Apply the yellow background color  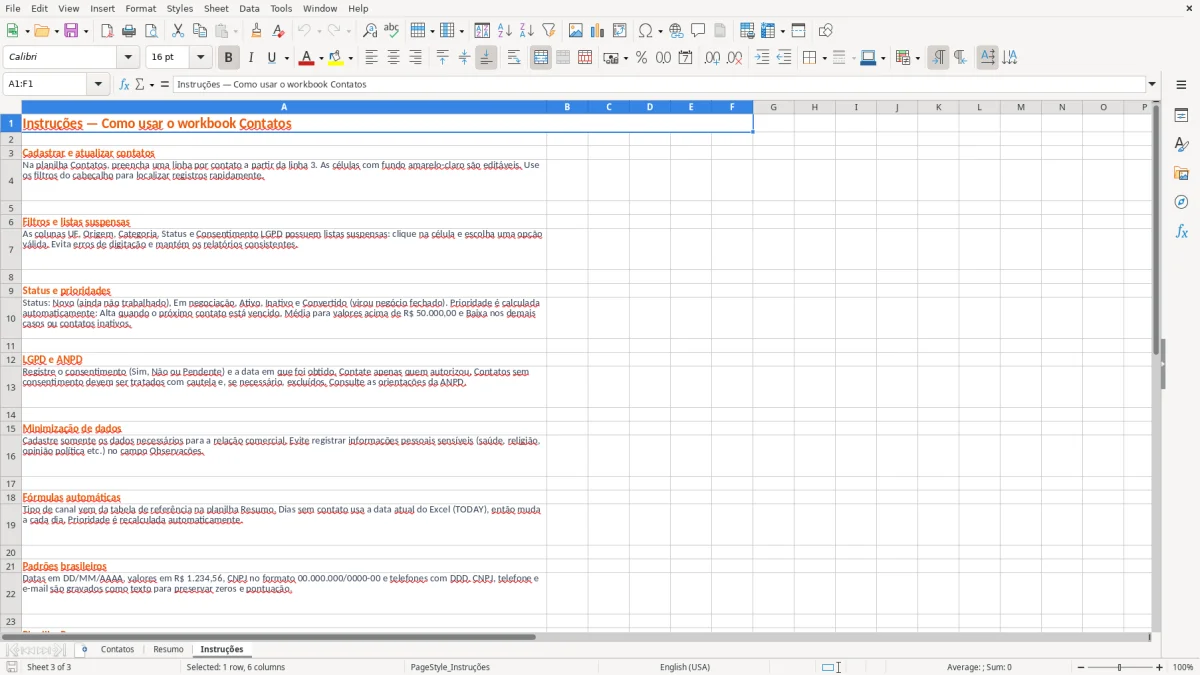click(x=338, y=58)
